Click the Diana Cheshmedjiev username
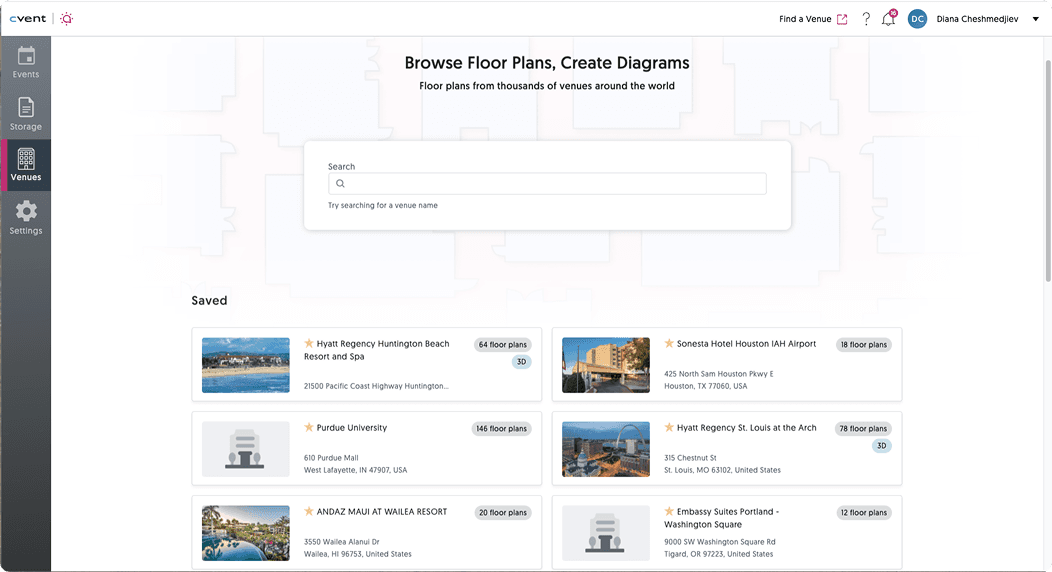The image size is (1052, 572). pyautogui.click(x=977, y=19)
